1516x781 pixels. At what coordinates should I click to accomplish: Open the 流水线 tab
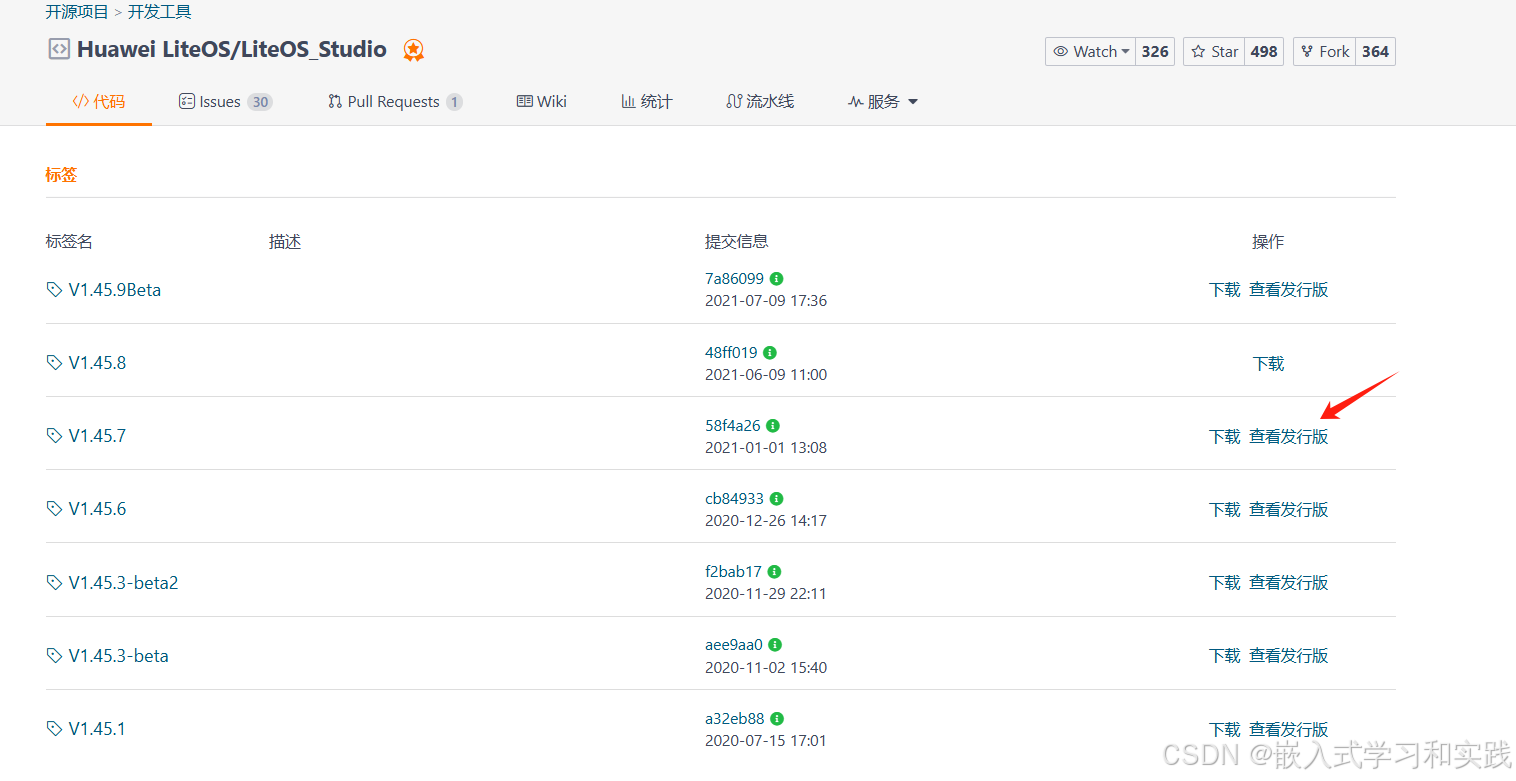tap(760, 102)
